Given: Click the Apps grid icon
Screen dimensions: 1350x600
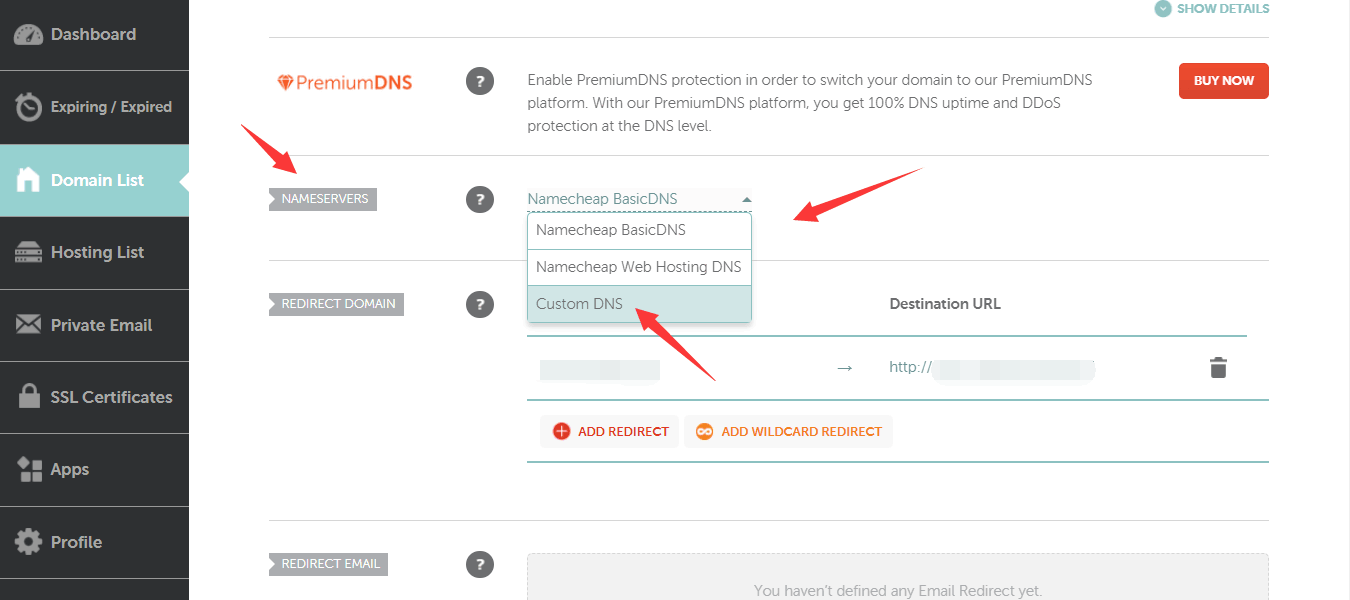Looking at the screenshot, I should (x=29, y=469).
